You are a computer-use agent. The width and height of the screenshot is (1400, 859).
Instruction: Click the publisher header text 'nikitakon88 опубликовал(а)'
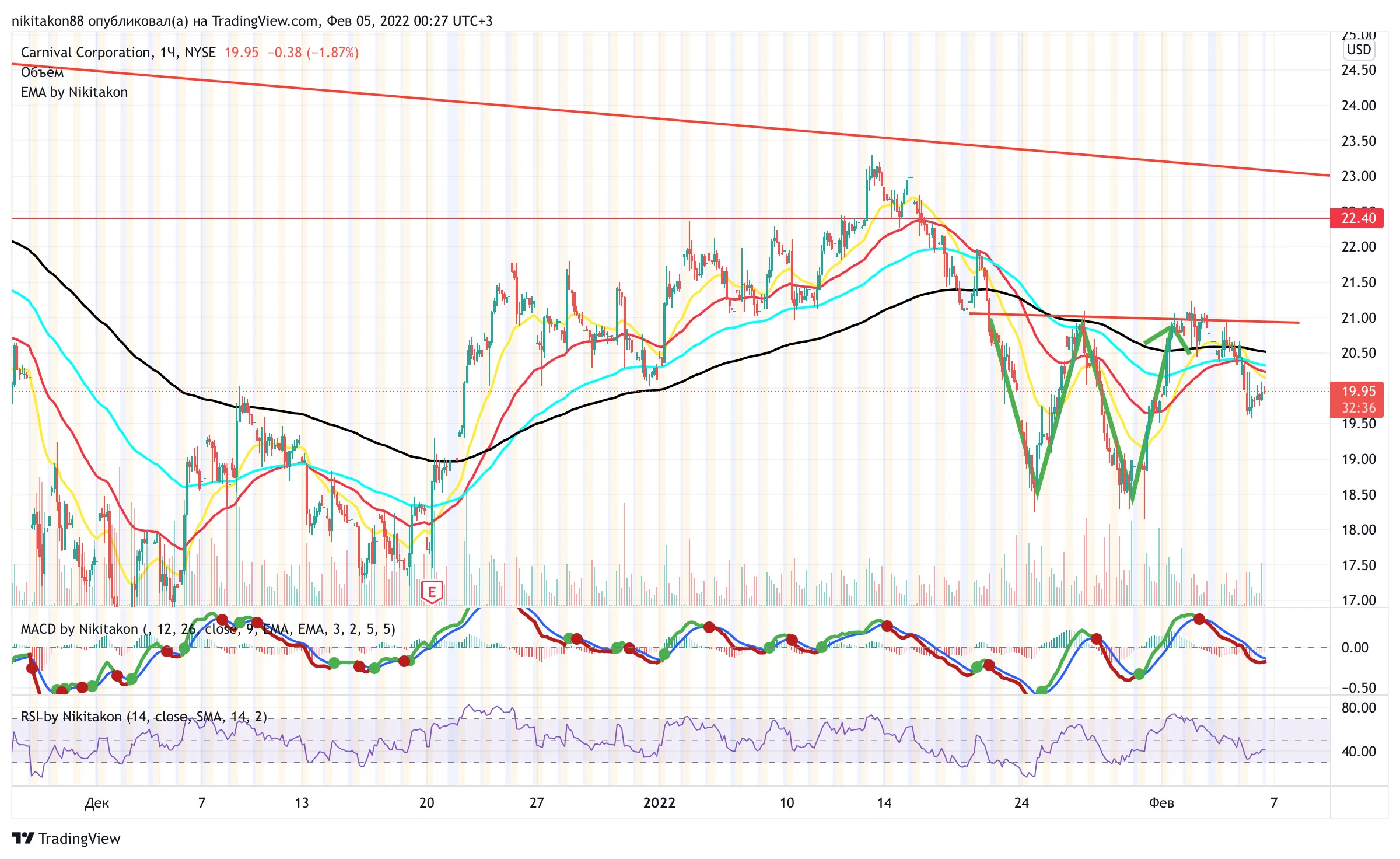tap(100, 21)
